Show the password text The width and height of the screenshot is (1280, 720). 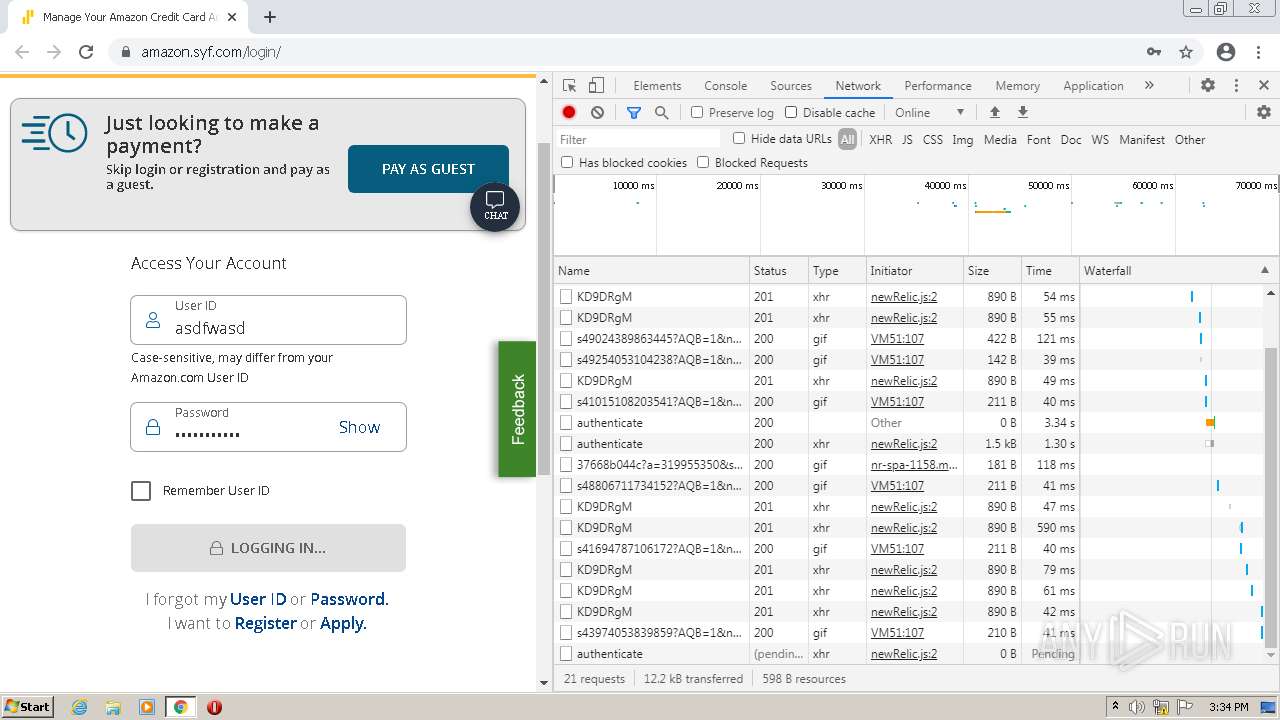(x=359, y=427)
